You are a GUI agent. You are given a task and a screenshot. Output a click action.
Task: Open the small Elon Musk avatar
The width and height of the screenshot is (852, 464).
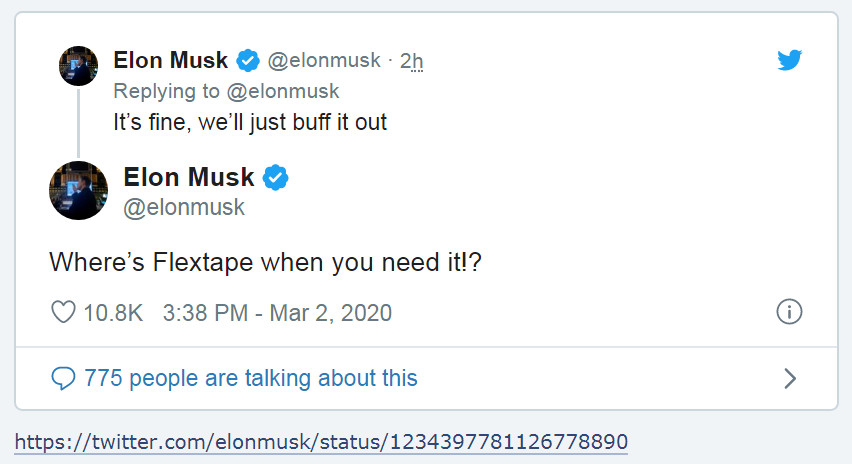point(78,66)
